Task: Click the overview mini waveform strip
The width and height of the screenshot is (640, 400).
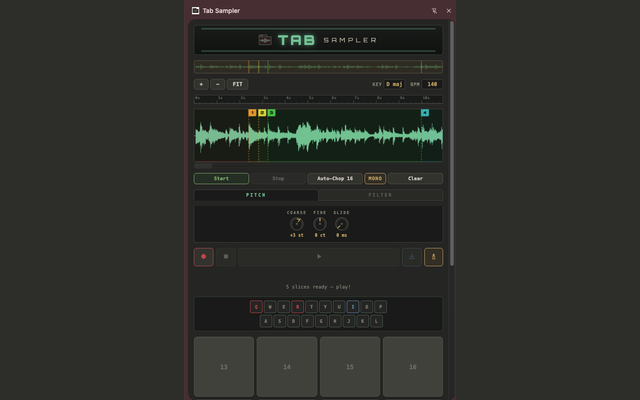Action: click(x=318, y=67)
